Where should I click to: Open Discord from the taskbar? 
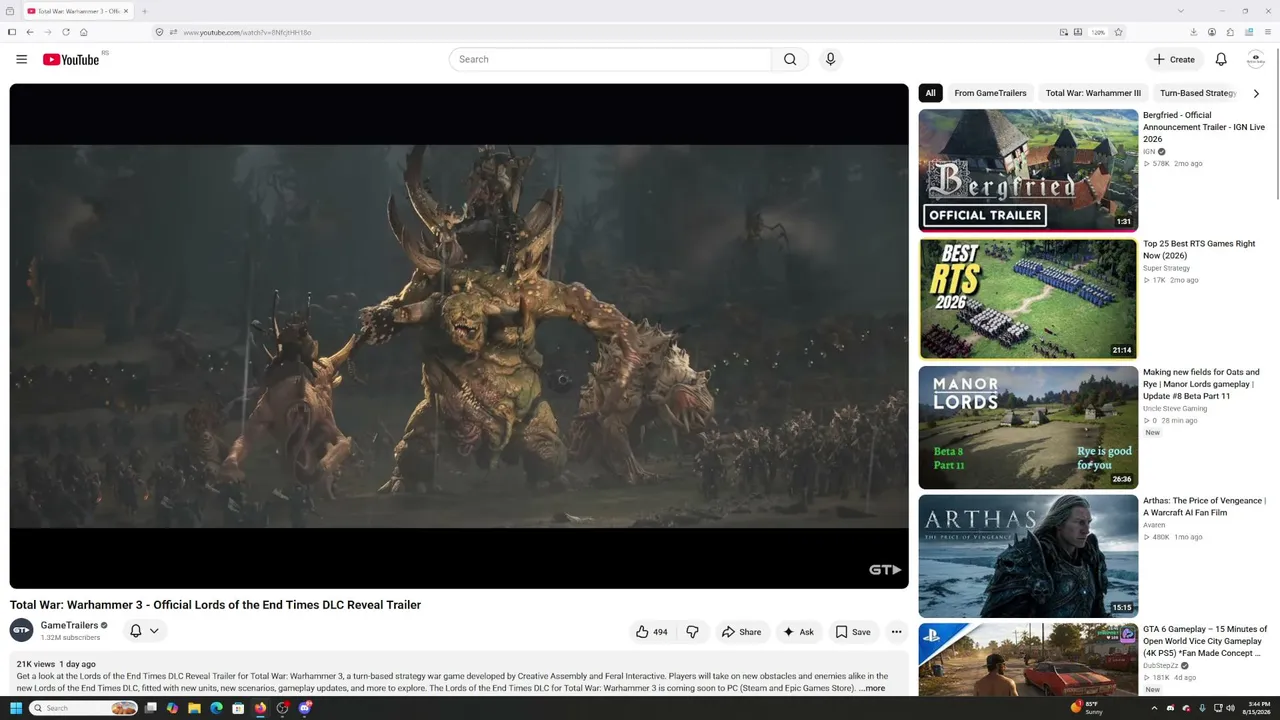coord(305,708)
